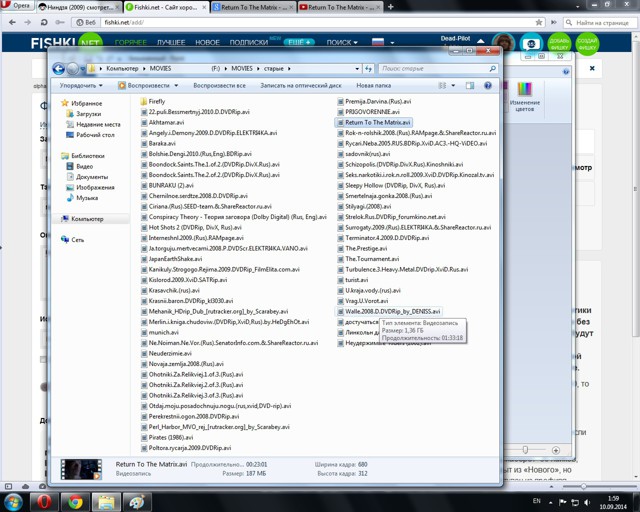640x512 pixels.
Task: Select Документы library in navigation pane
Action: (x=87, y=177)
